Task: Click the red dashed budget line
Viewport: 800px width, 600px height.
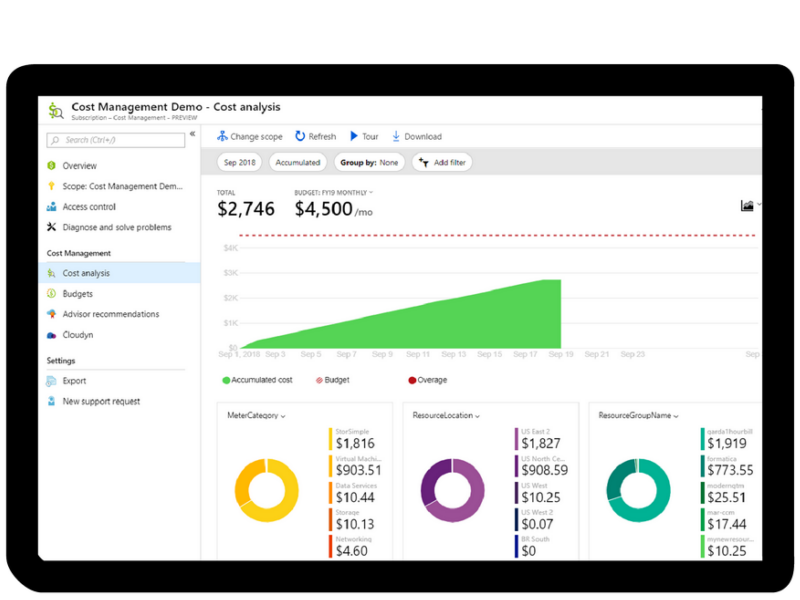Action: click(497, 235)
